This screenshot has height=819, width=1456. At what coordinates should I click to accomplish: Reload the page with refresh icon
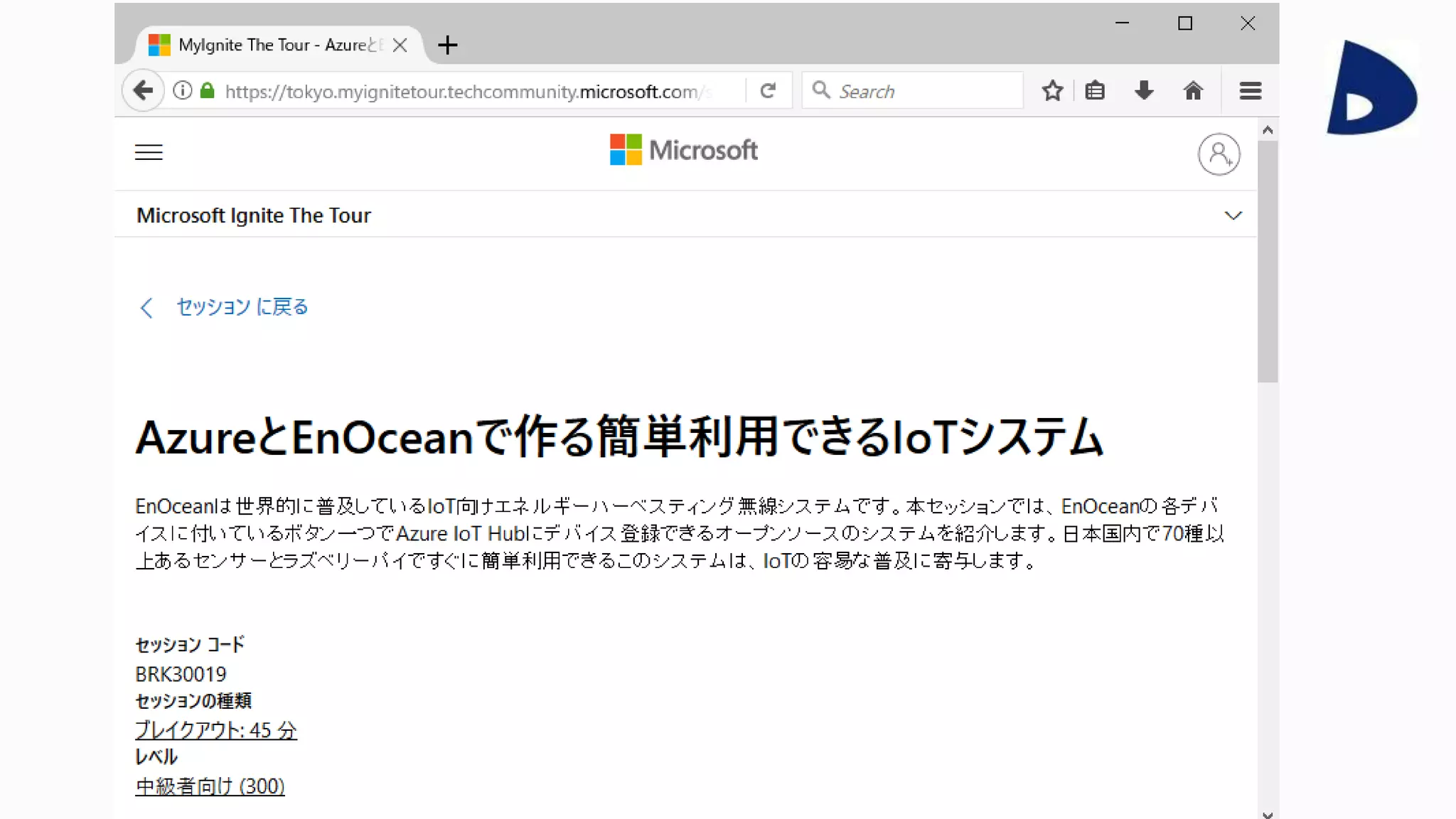point(768,90)
